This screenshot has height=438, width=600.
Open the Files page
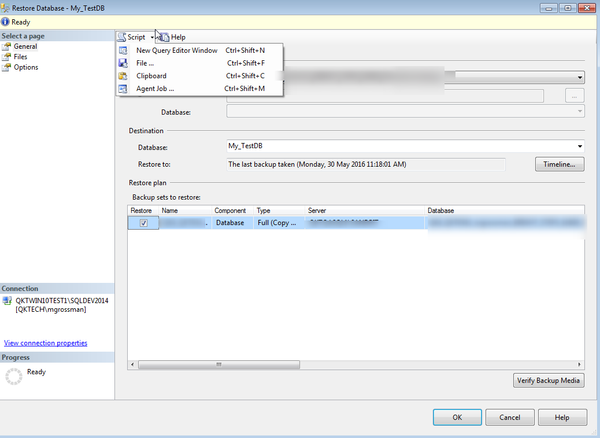pos(20,57)
